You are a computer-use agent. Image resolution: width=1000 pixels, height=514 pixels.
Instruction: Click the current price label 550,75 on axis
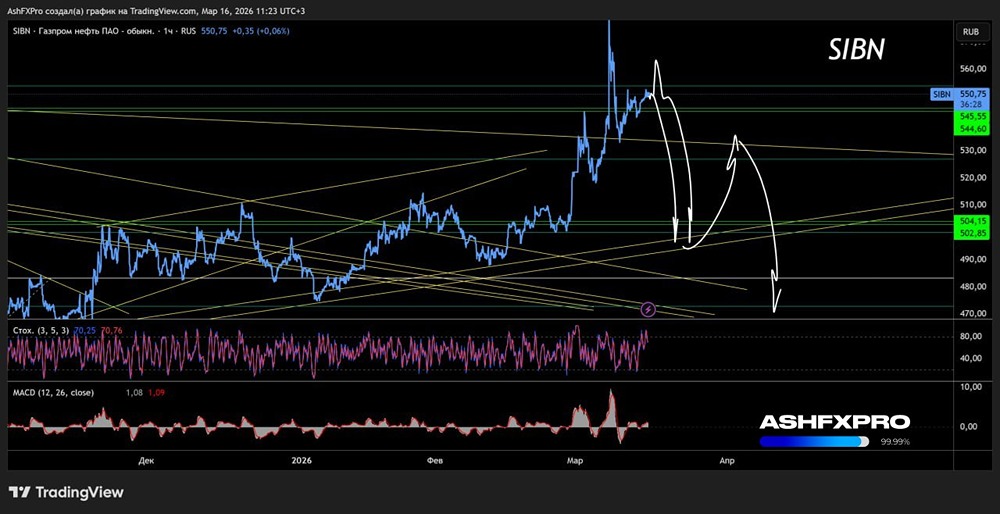click(x=973, y=93)
